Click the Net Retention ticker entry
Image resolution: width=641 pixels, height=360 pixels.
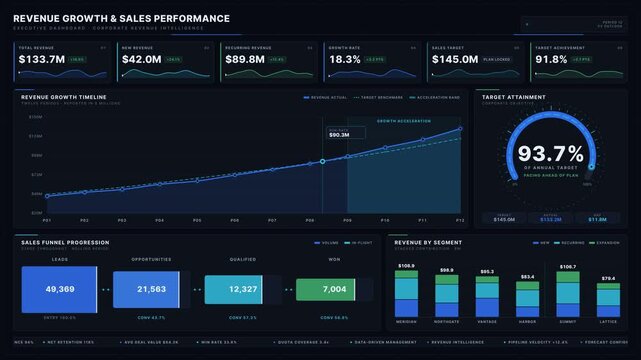69,342
